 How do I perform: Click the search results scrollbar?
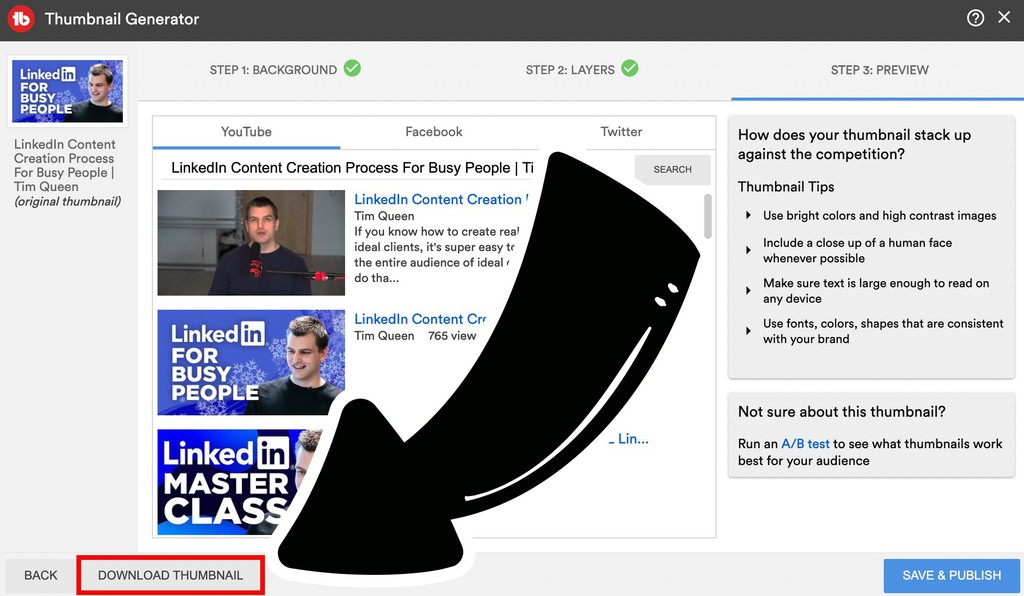[708, 216]
